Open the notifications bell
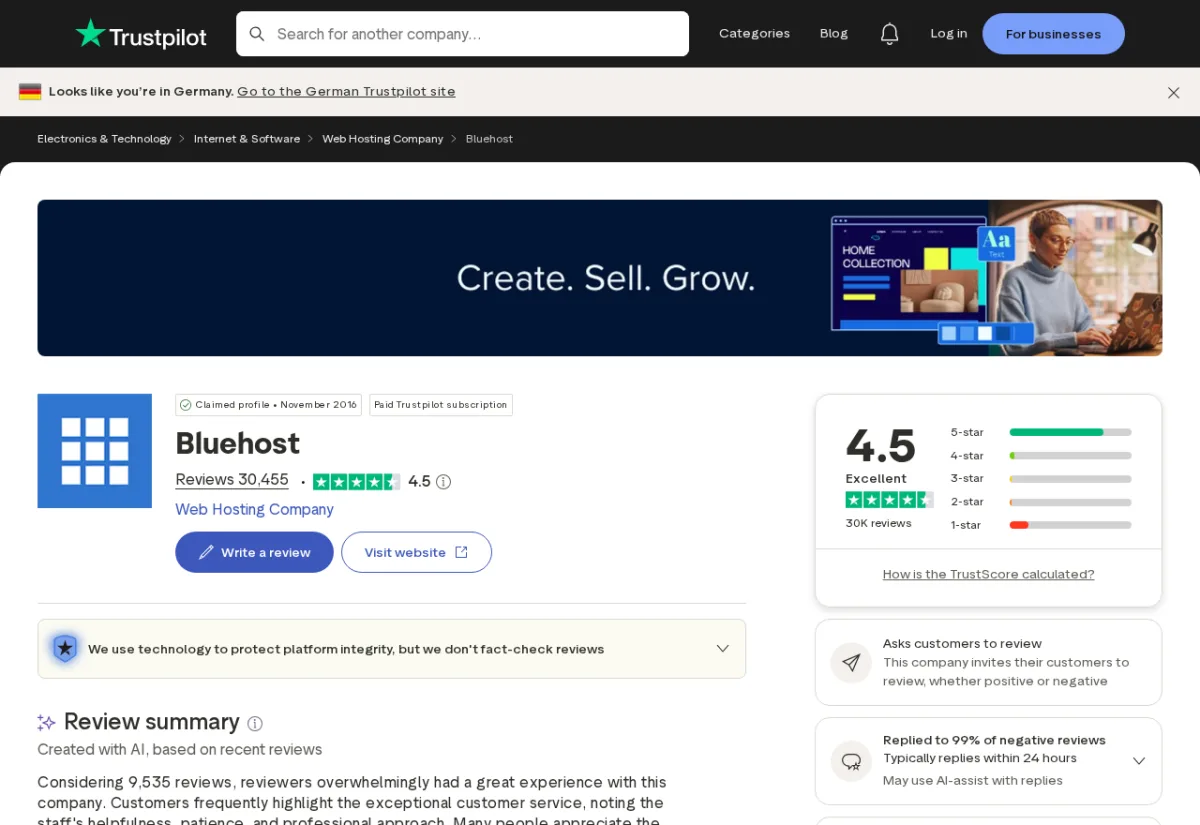 pyautogui.click(x=889, y=34)
